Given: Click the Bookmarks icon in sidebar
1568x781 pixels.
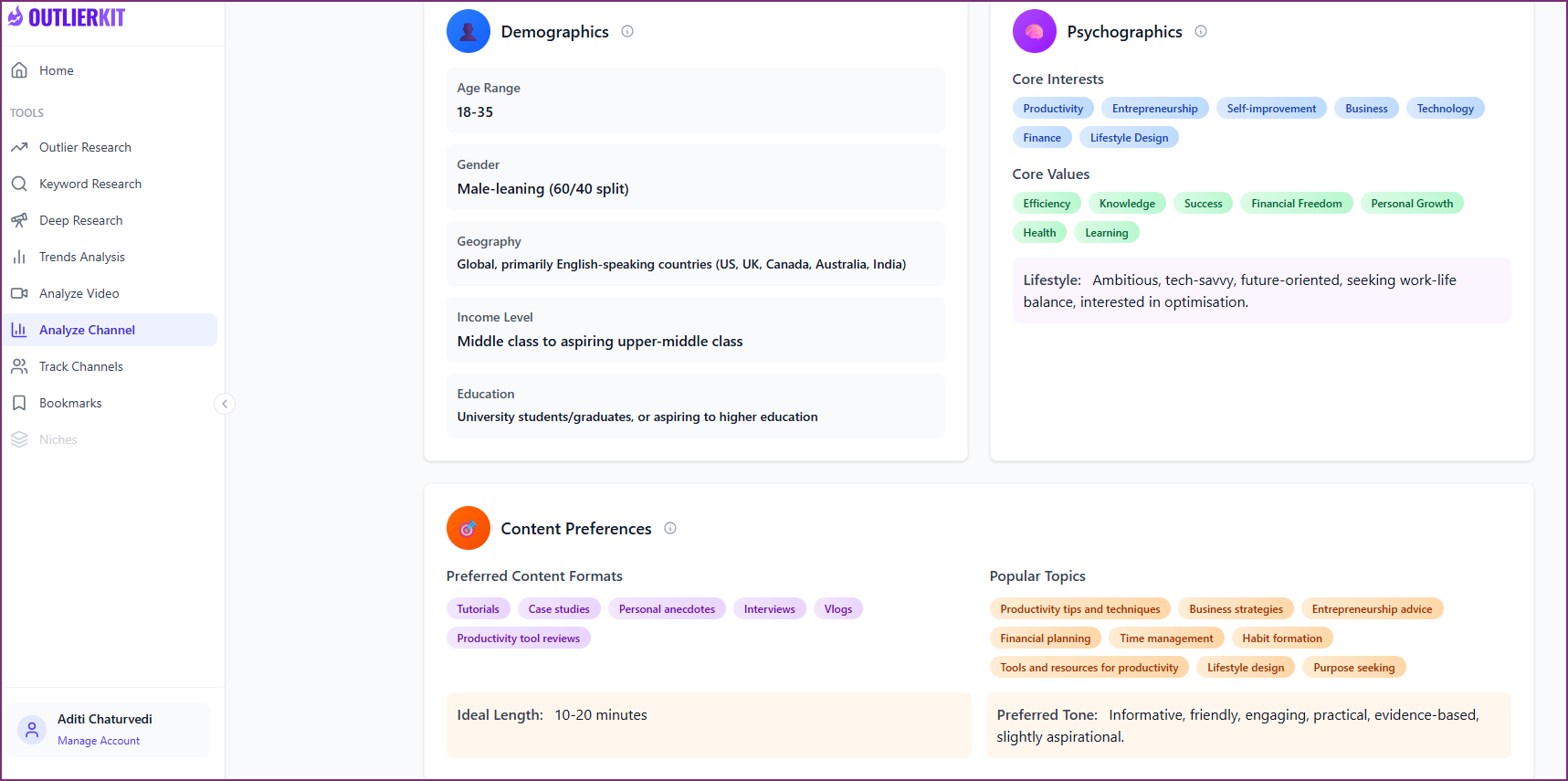Looking at the screenshot, I should 19,403.
